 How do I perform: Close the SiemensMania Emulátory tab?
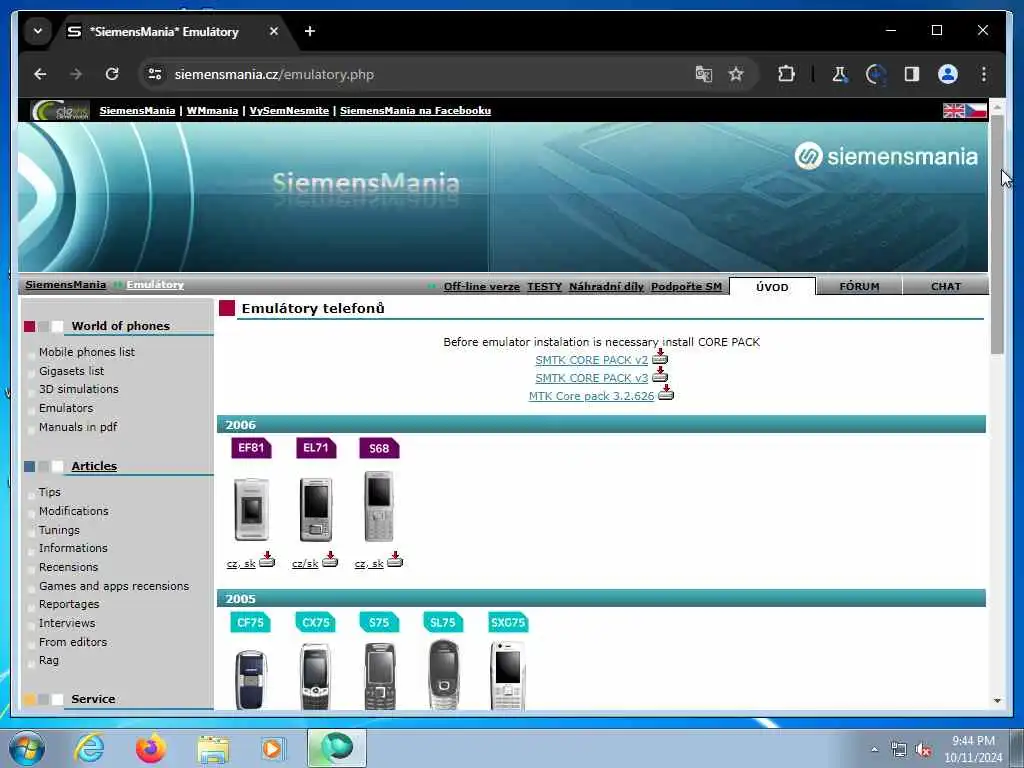coord(274,31)
